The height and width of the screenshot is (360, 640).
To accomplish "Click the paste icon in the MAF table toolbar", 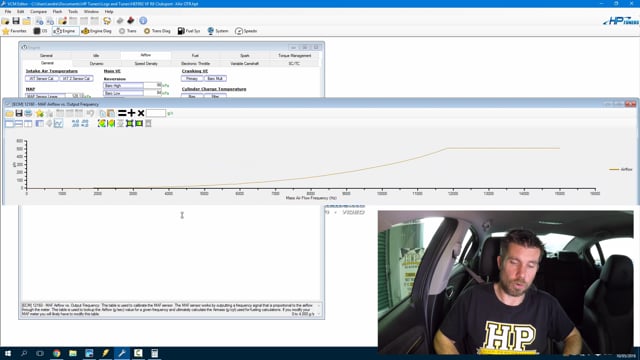I will 111,113.
